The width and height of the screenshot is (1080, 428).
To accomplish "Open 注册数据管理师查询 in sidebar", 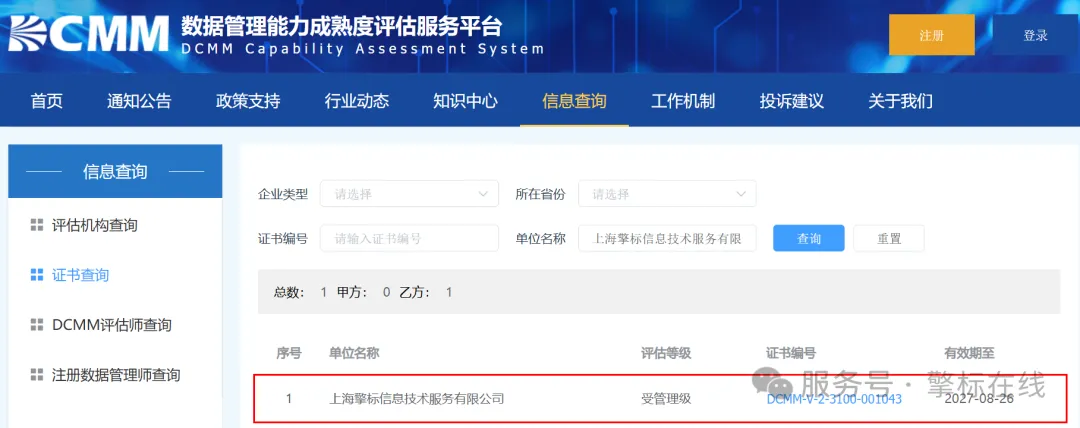I will pyautogui.click(x=116, y=375).
